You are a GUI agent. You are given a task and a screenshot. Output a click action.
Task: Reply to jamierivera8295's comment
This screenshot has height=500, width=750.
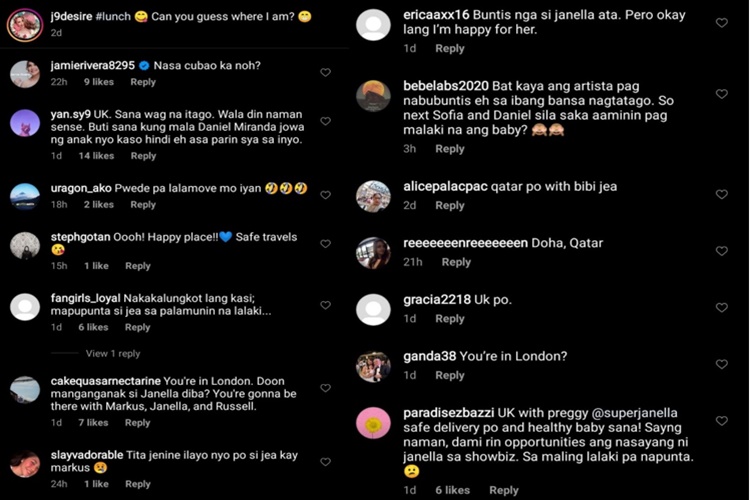point(143,82)
